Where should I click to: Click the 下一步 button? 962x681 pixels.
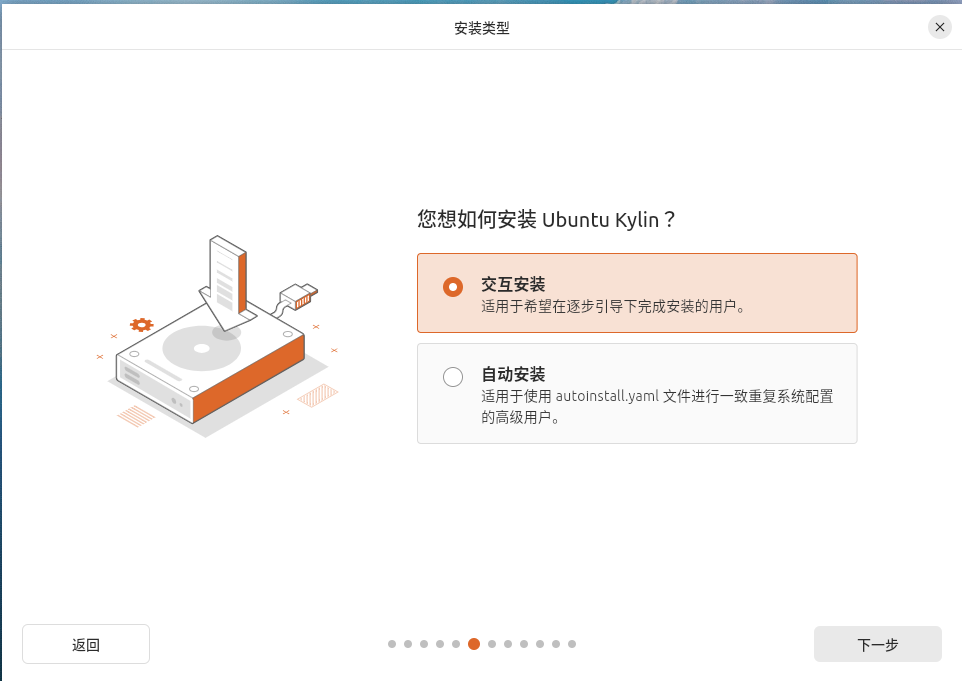click(x=877, y=644)
